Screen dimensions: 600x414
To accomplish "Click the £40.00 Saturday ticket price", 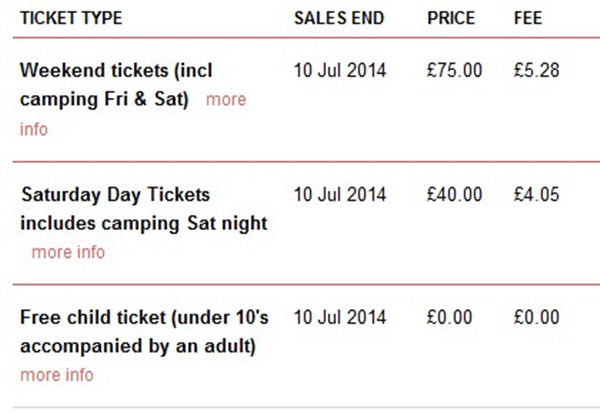I will [x=455, y=194].
